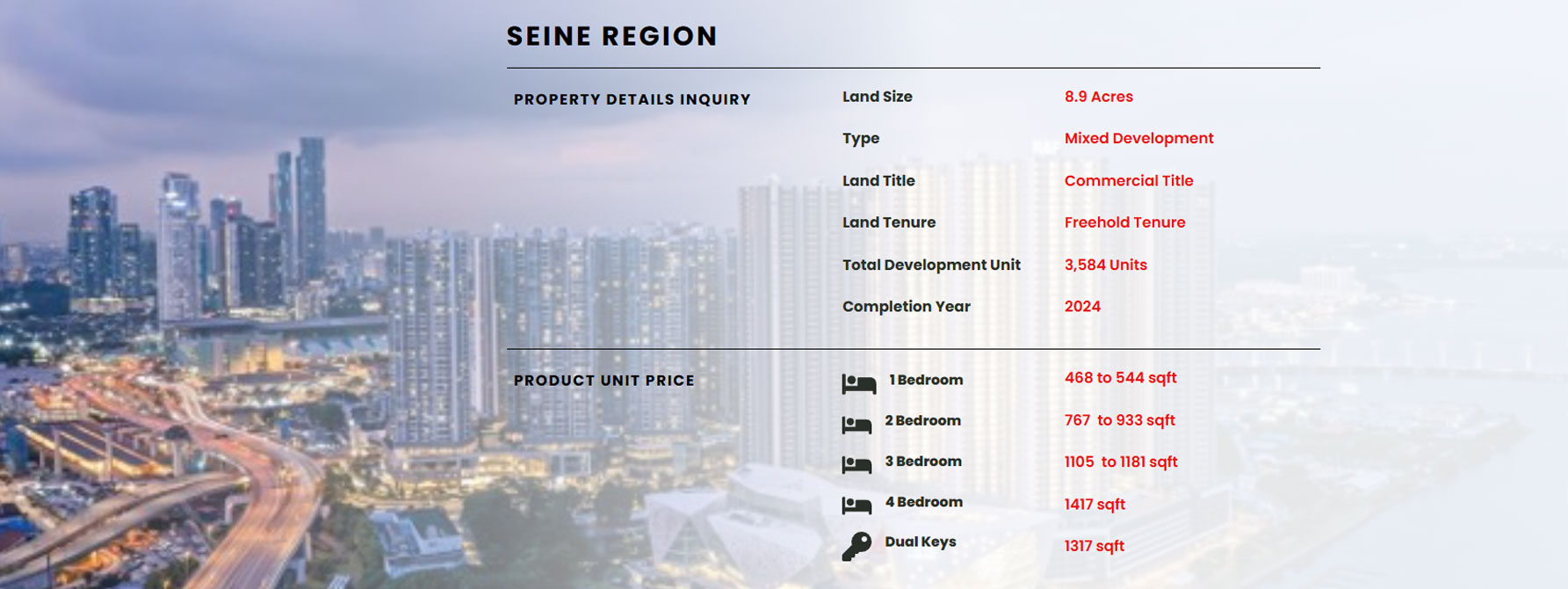Select the Product Unit Price heading
The height and width of the screenshot is (589, 1568).
pyautogui.click(x=603, y=381)
